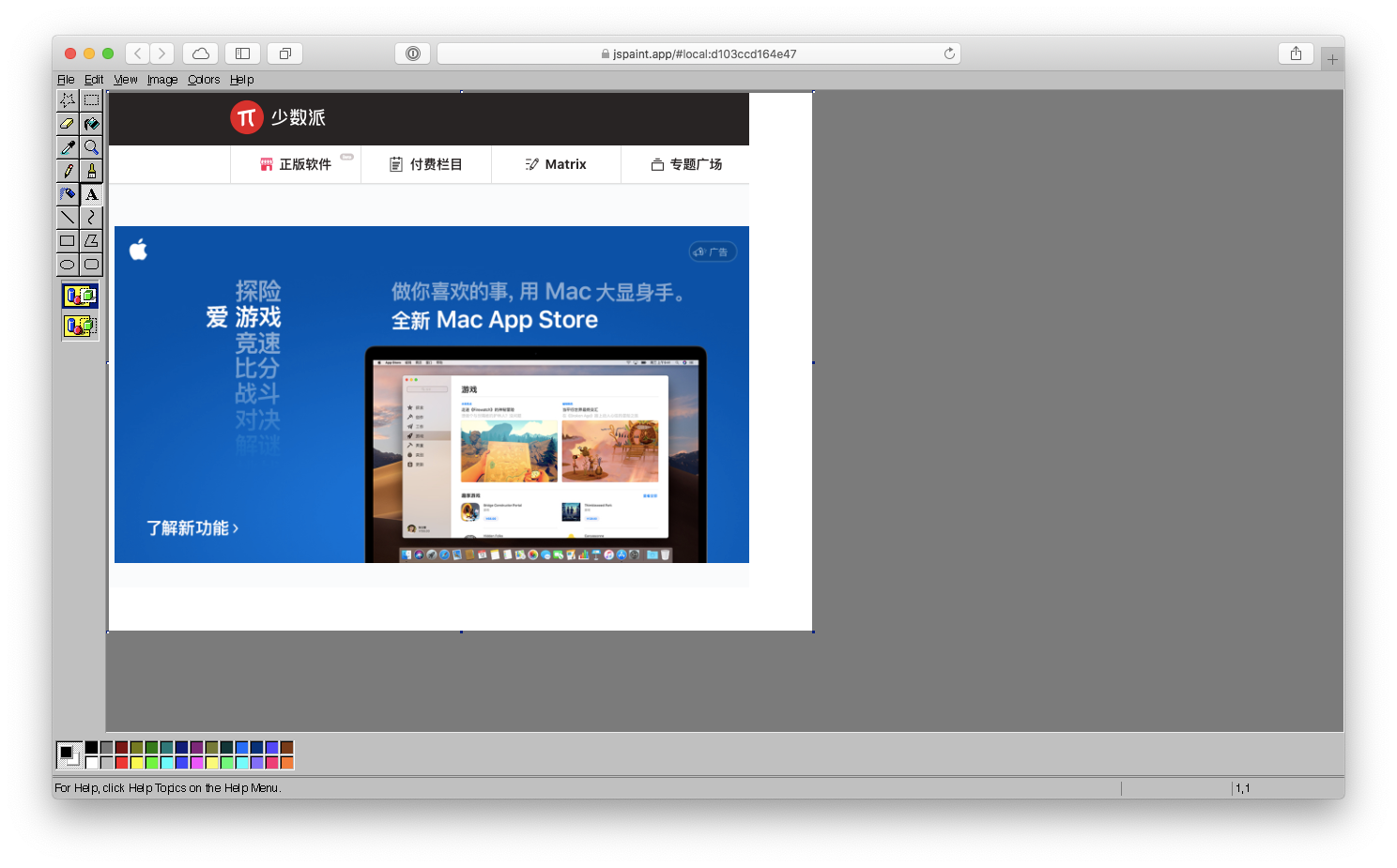Choose the dark red palette swatch
This screenshot has width=1397, height=868.
[121, 748]
